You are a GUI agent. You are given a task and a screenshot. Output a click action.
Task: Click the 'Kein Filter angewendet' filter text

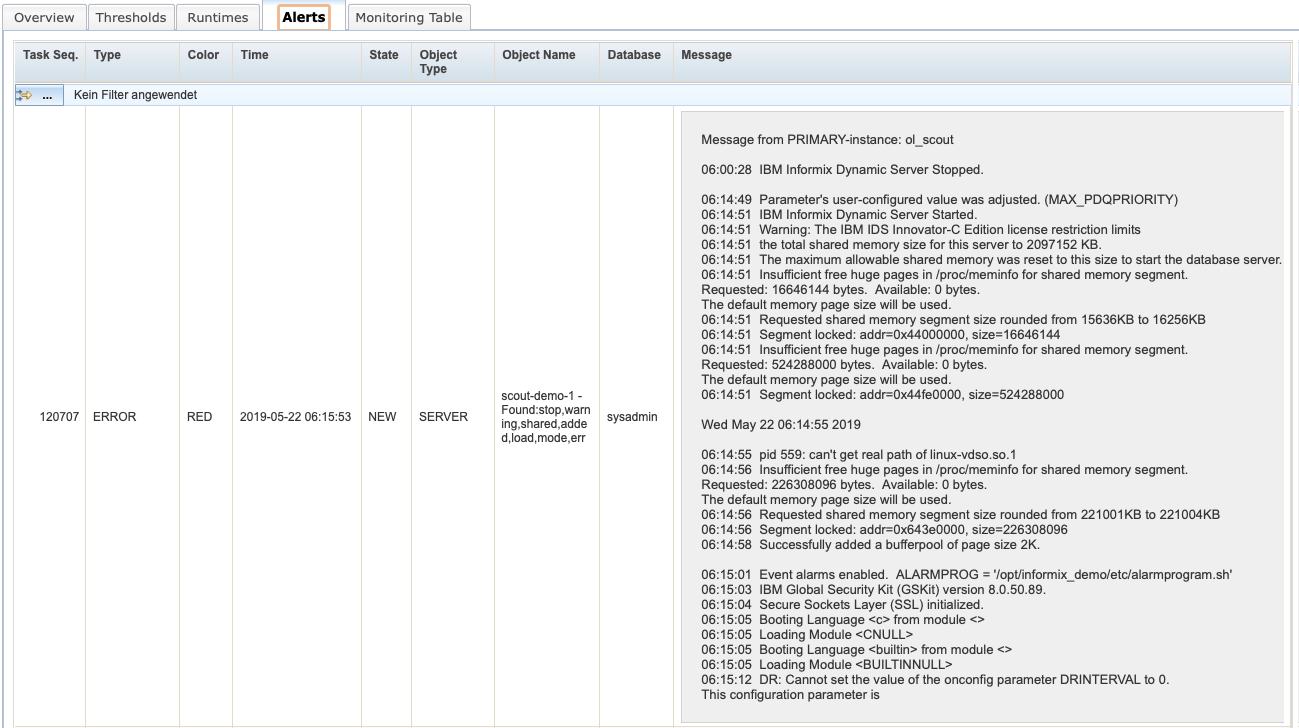click(x=135, y=95)
